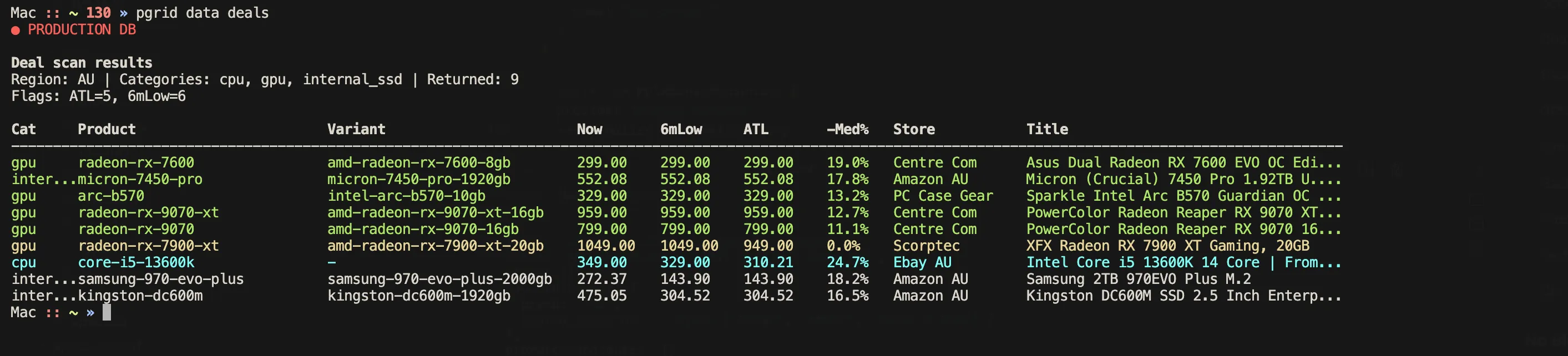Click the cursor block at the bottom prompt
Screen dimensions: 1568x356
107,313
